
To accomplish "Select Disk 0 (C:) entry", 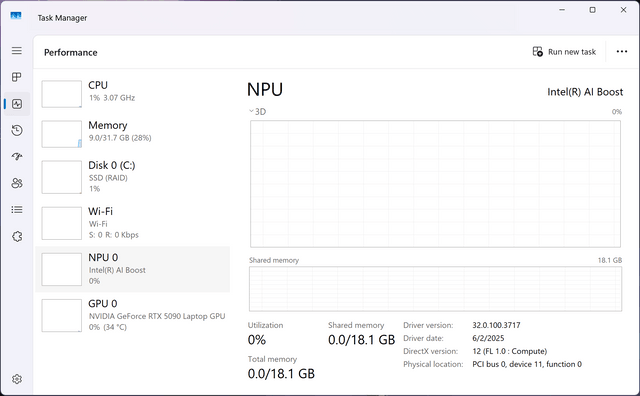I will tap(133, 177).
